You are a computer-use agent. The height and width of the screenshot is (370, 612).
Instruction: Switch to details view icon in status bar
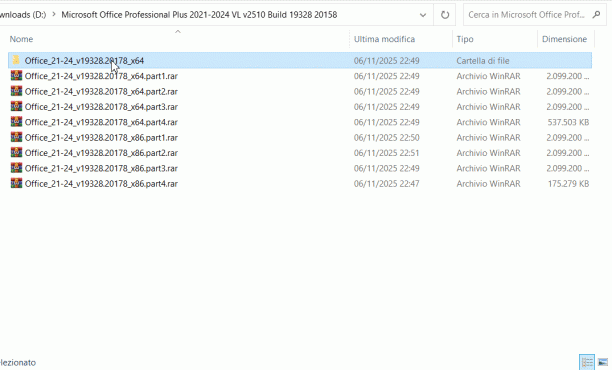click(587, 362)
